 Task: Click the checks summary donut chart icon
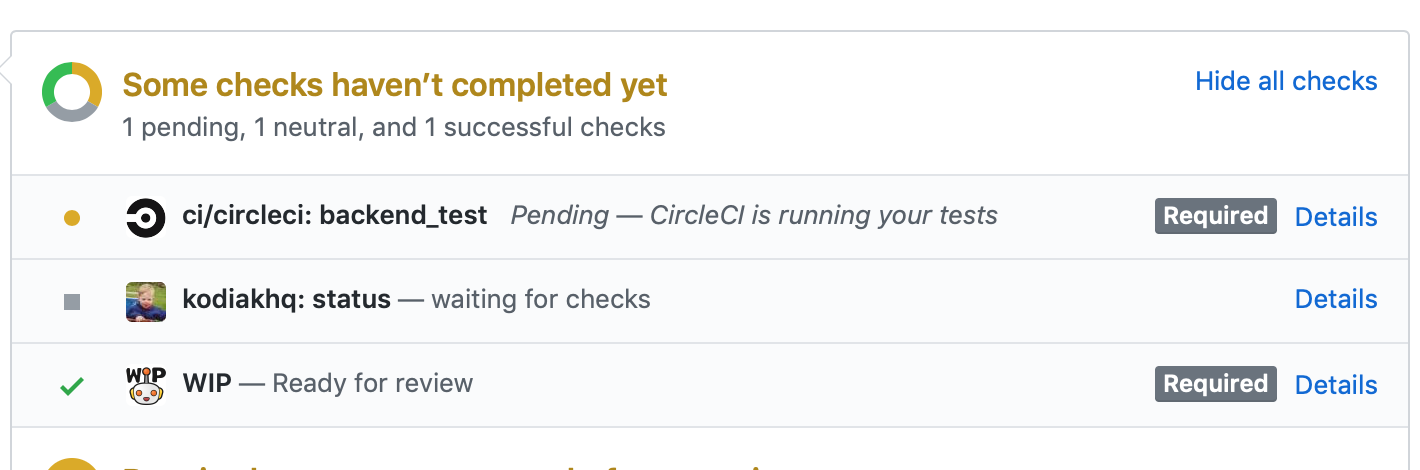[x=72, y=92]
